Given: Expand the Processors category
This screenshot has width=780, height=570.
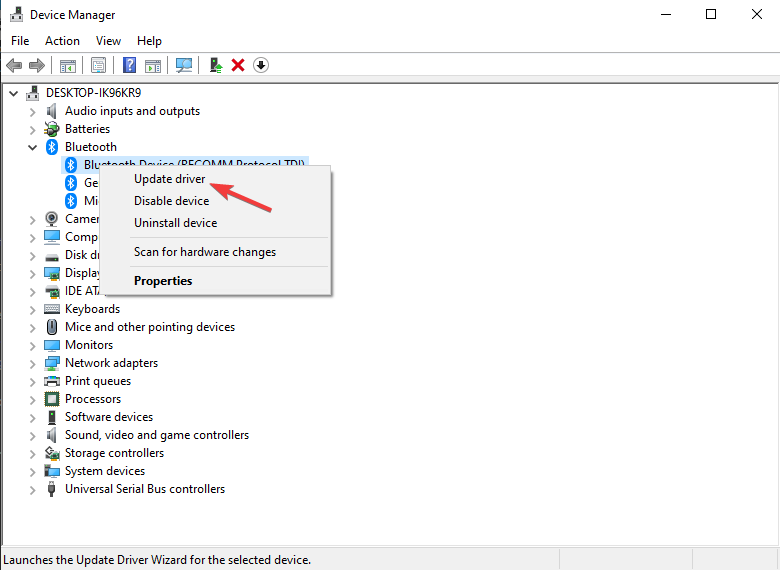Looking at the screenshot, I should [32, 400].
